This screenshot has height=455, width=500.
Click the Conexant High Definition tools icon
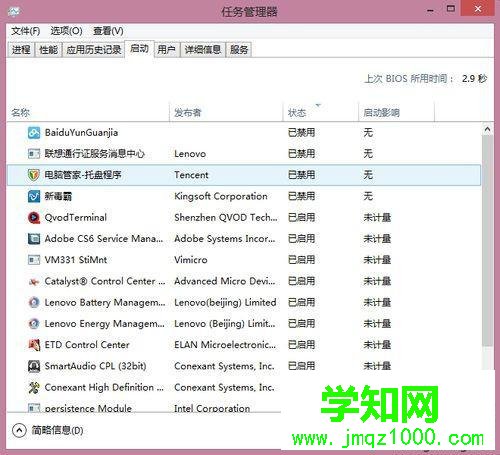pyautogui.click(x=34, y=387)
